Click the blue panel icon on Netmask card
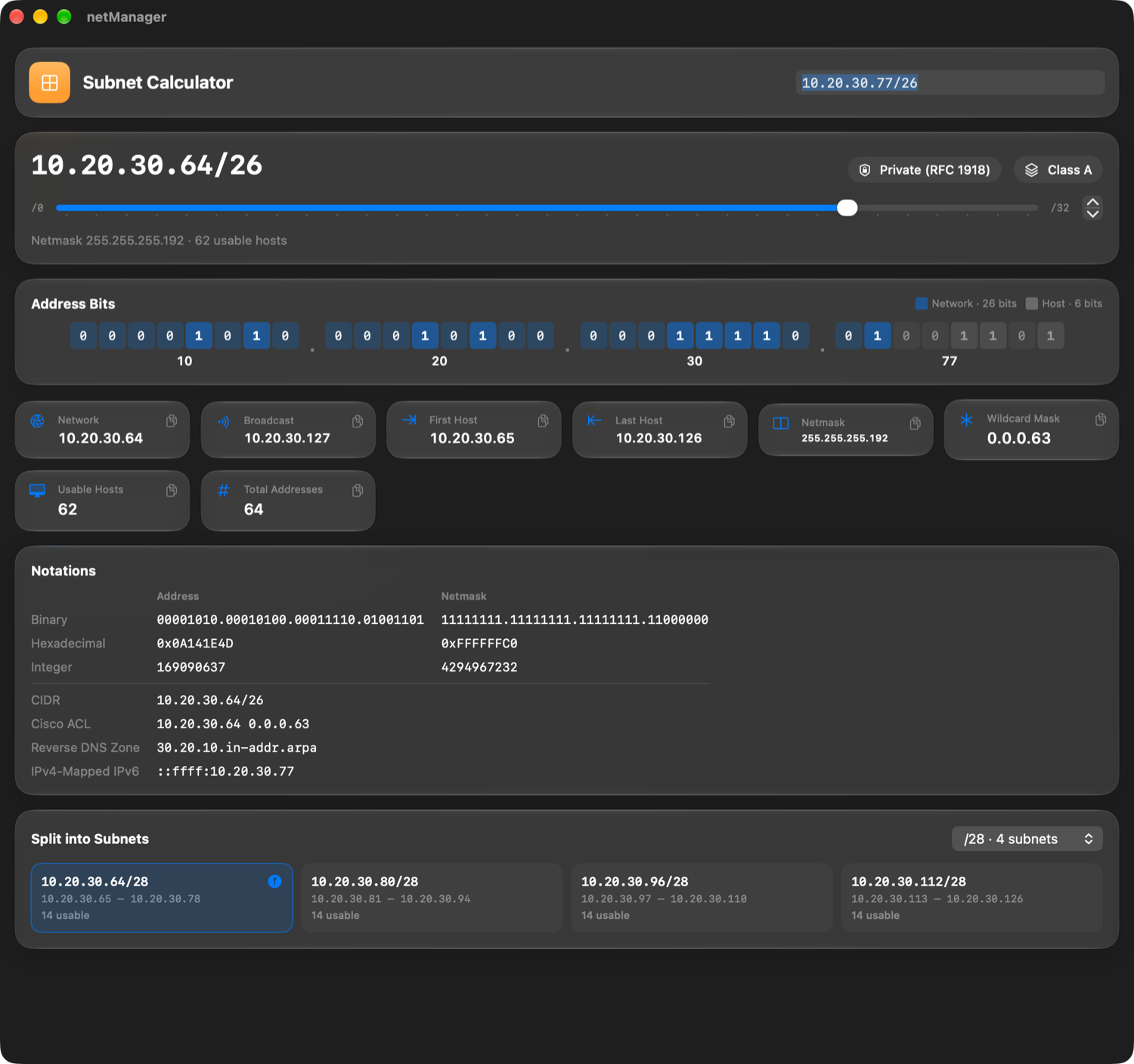This screenshot has width=1134, height=1064. click(x=781, y=423)
